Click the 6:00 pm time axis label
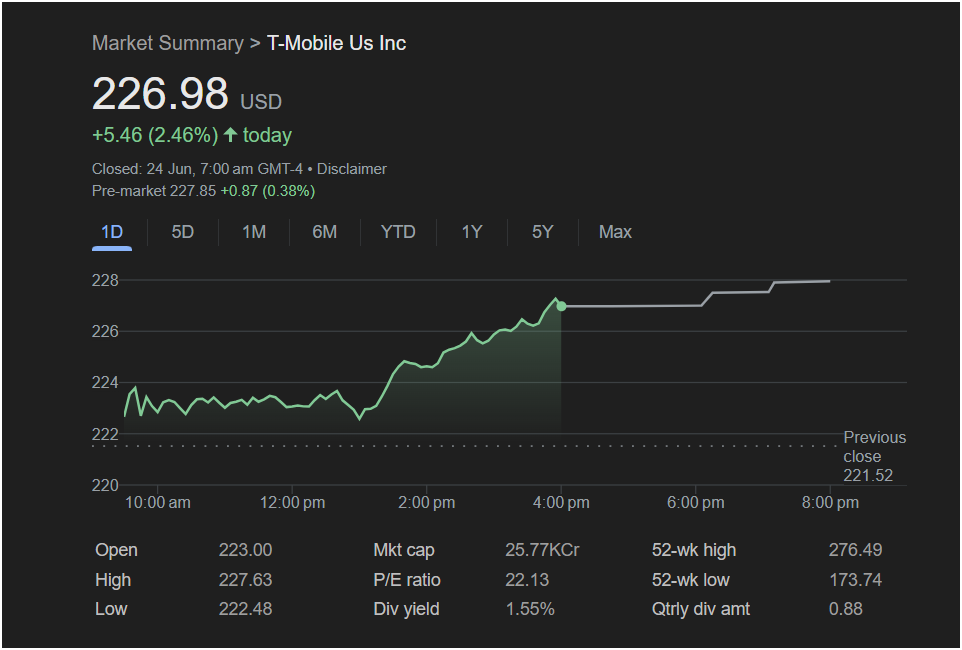Image resolution: width=962 pixels, height=650 pixels. pos(696,503)
